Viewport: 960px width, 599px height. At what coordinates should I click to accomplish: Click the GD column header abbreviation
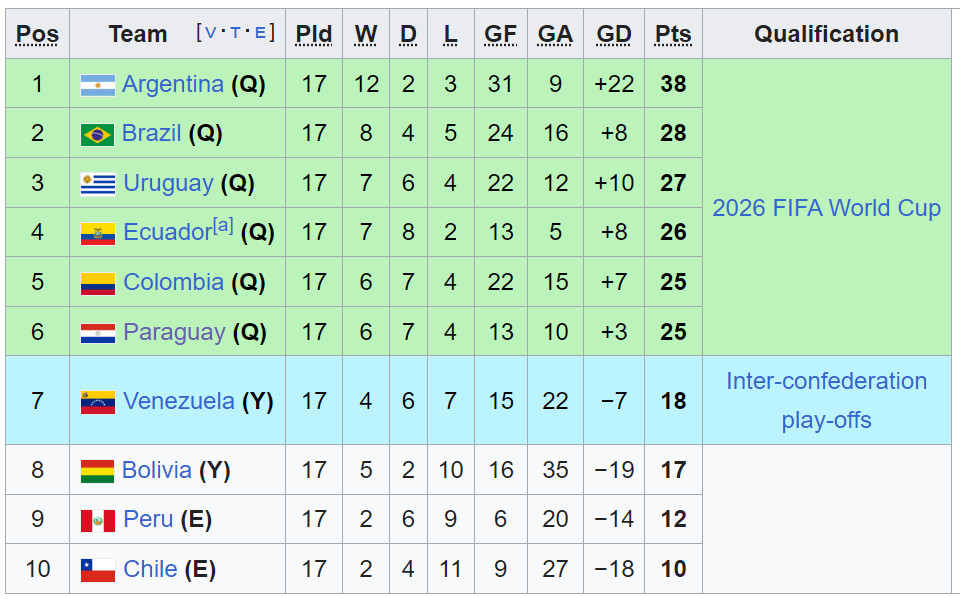tap(614, 34)
